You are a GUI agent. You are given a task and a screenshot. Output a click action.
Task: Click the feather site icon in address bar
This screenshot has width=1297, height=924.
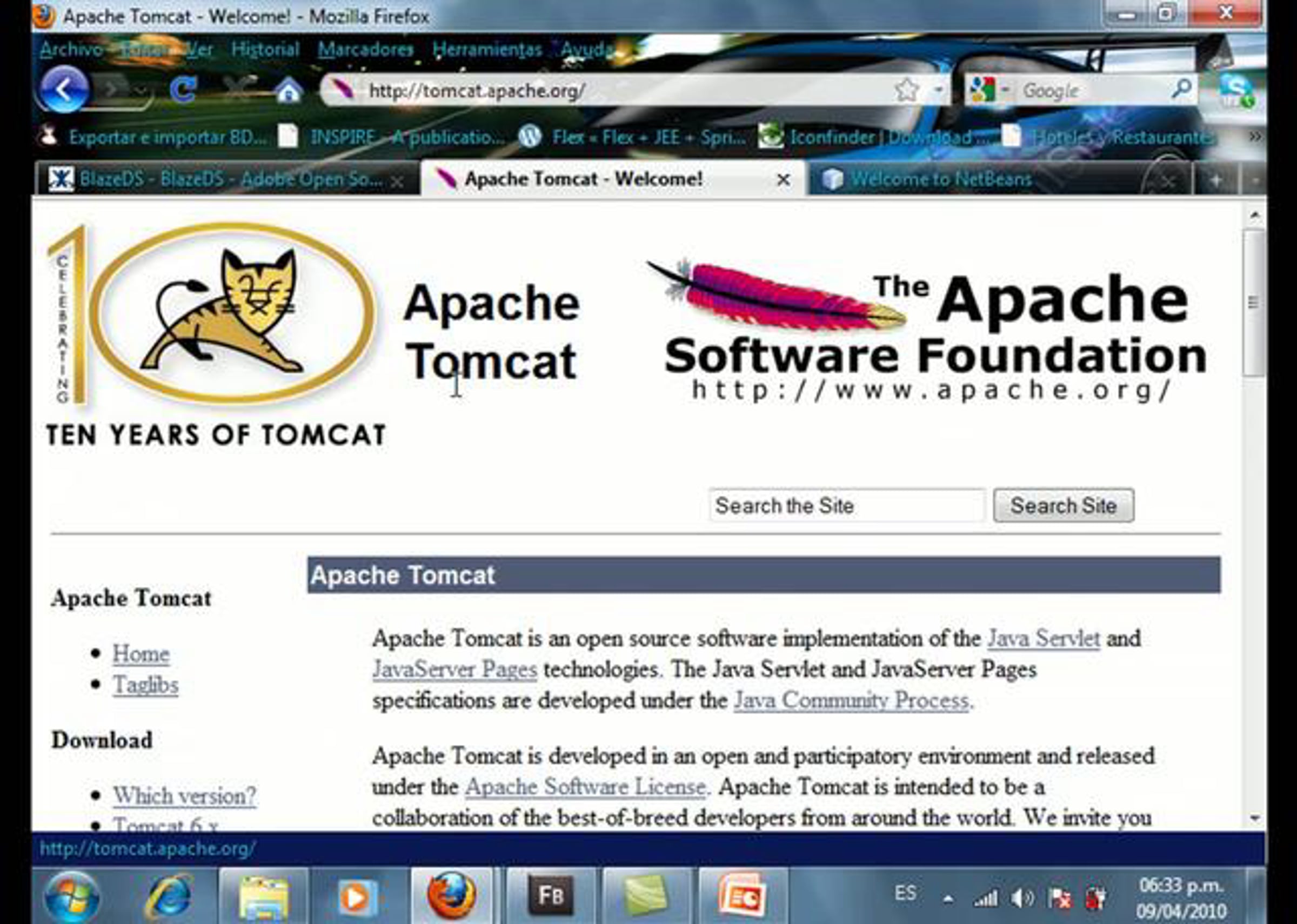tap(343, 89)
